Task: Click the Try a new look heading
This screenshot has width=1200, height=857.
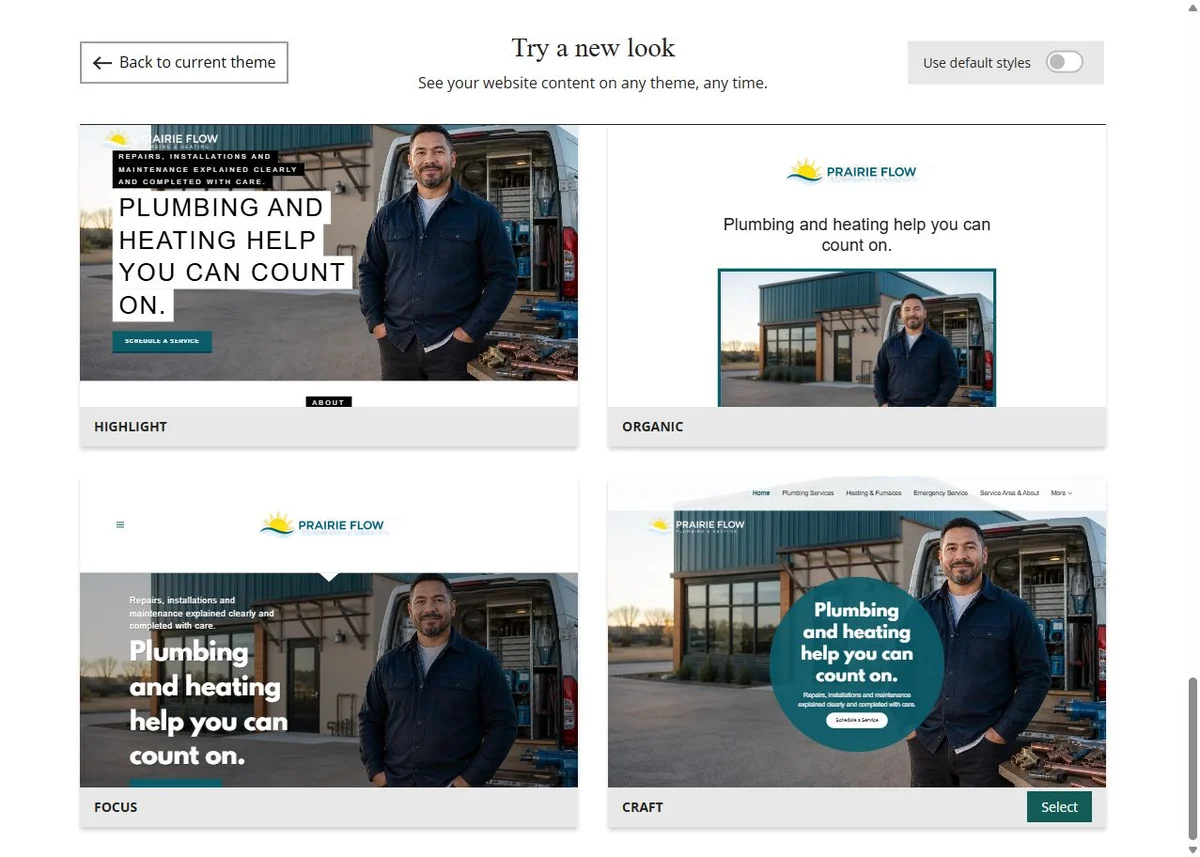Action: [593, 48]
